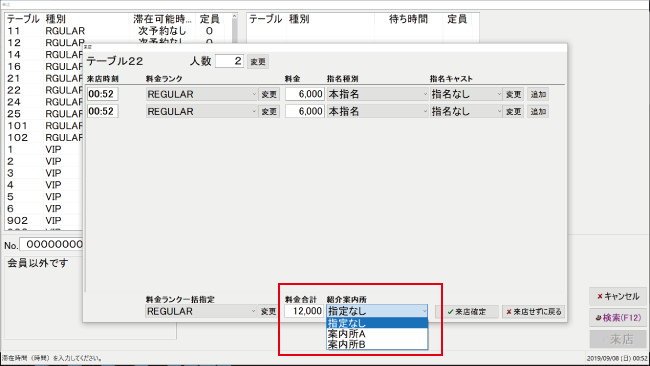Select table 24 row in list
The image size is (650, 366).
click(x=44, y=102)
